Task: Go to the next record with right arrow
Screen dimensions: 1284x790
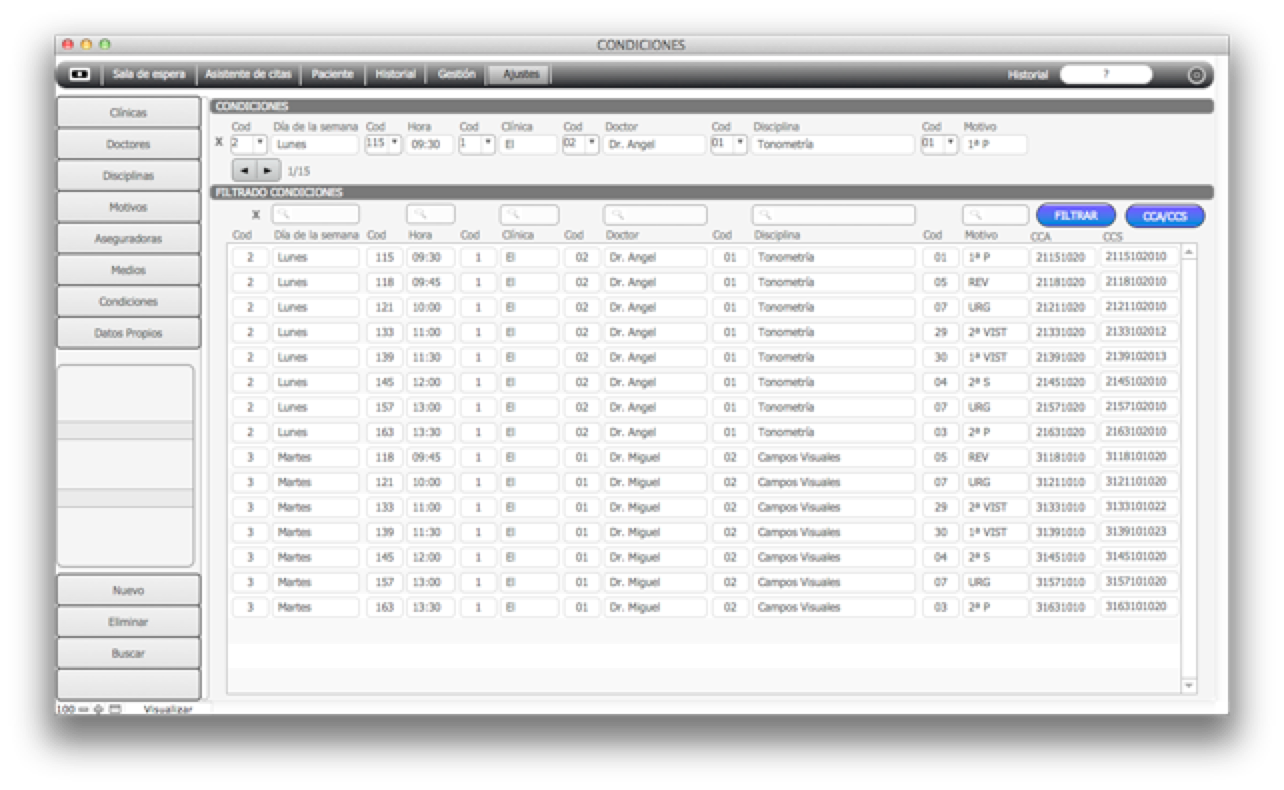Action: tap(268, 170)
